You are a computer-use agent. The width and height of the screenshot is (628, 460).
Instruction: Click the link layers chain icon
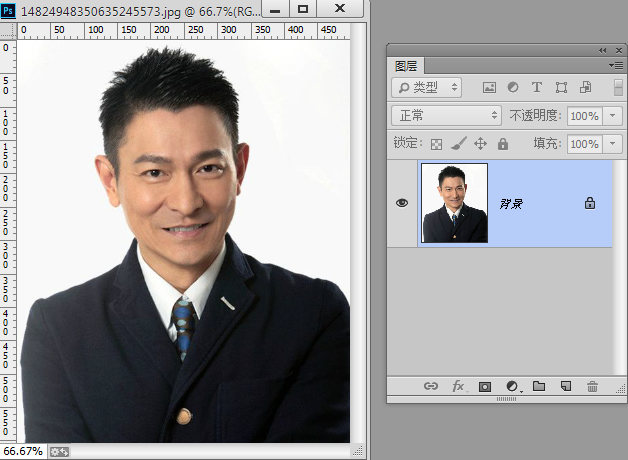tap(431, 386)
